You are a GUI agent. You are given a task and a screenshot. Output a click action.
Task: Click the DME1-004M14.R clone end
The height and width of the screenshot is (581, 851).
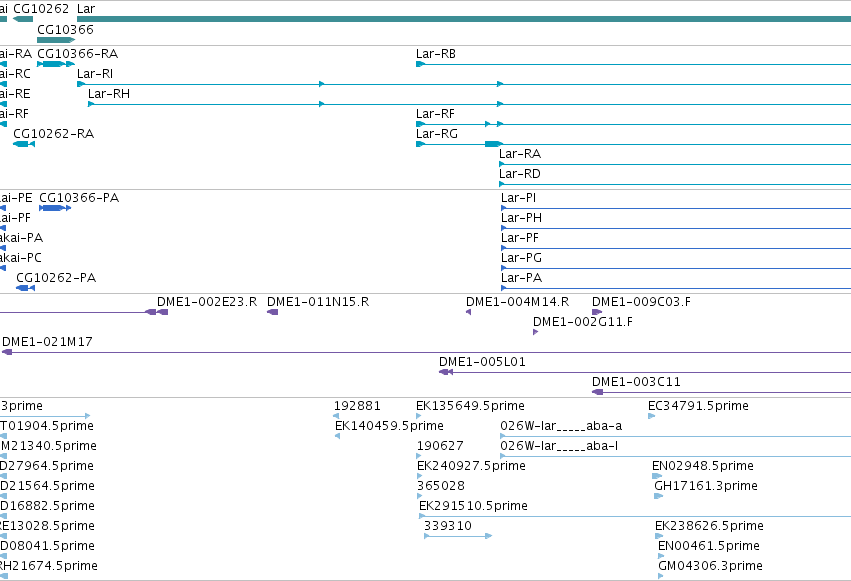(x=468, y=312)
